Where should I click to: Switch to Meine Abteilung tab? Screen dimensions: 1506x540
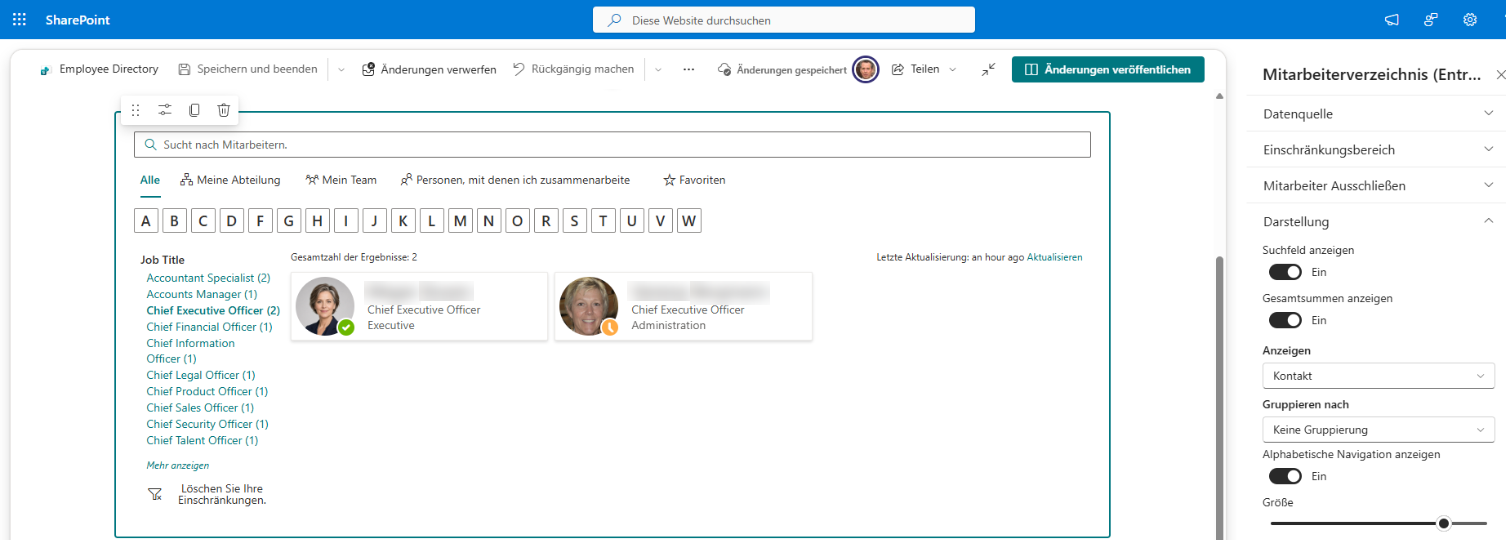tap(231, 180)
